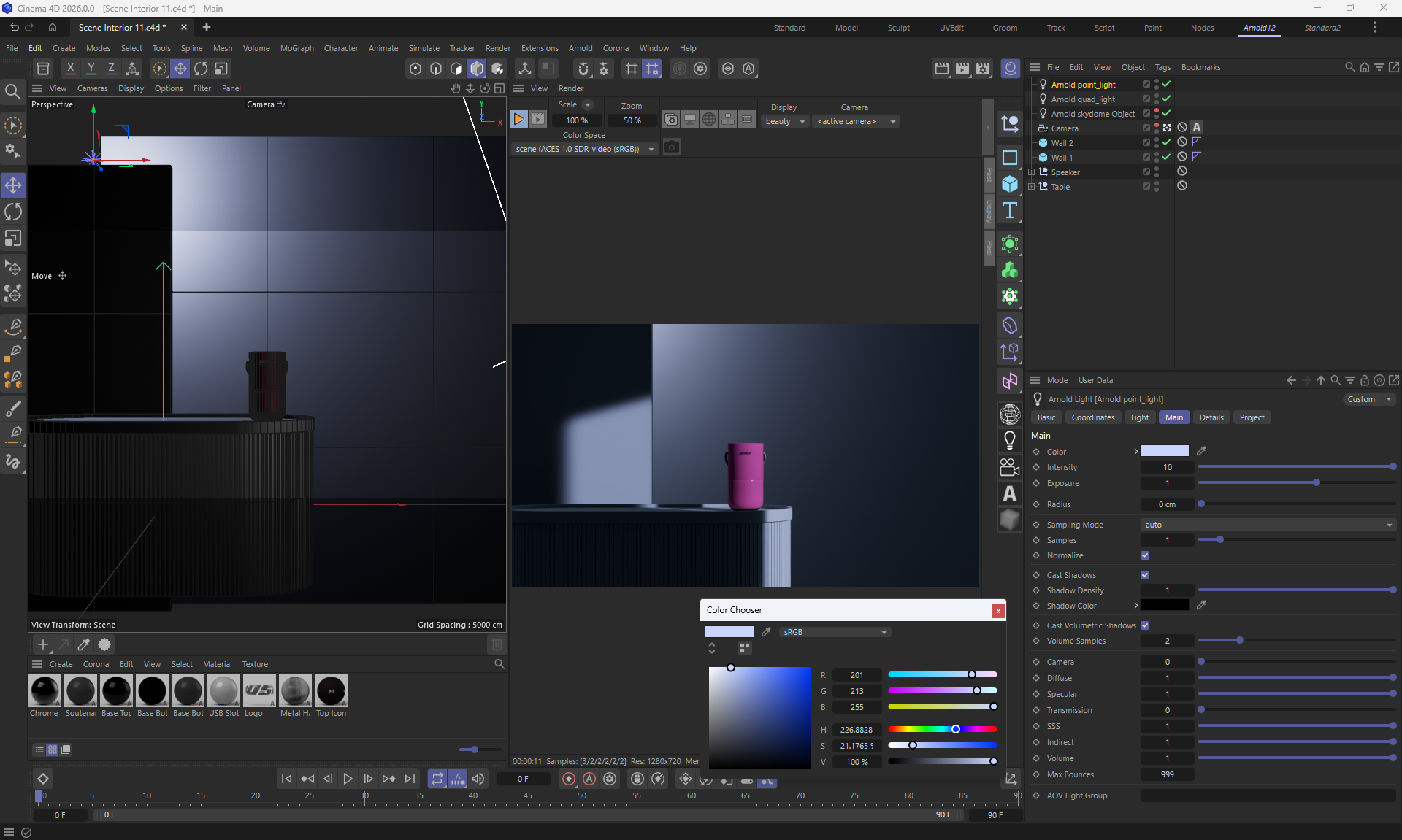Switch to the Details tab
Viewport: 1402px width, 840px height.
coord(1211,417)
